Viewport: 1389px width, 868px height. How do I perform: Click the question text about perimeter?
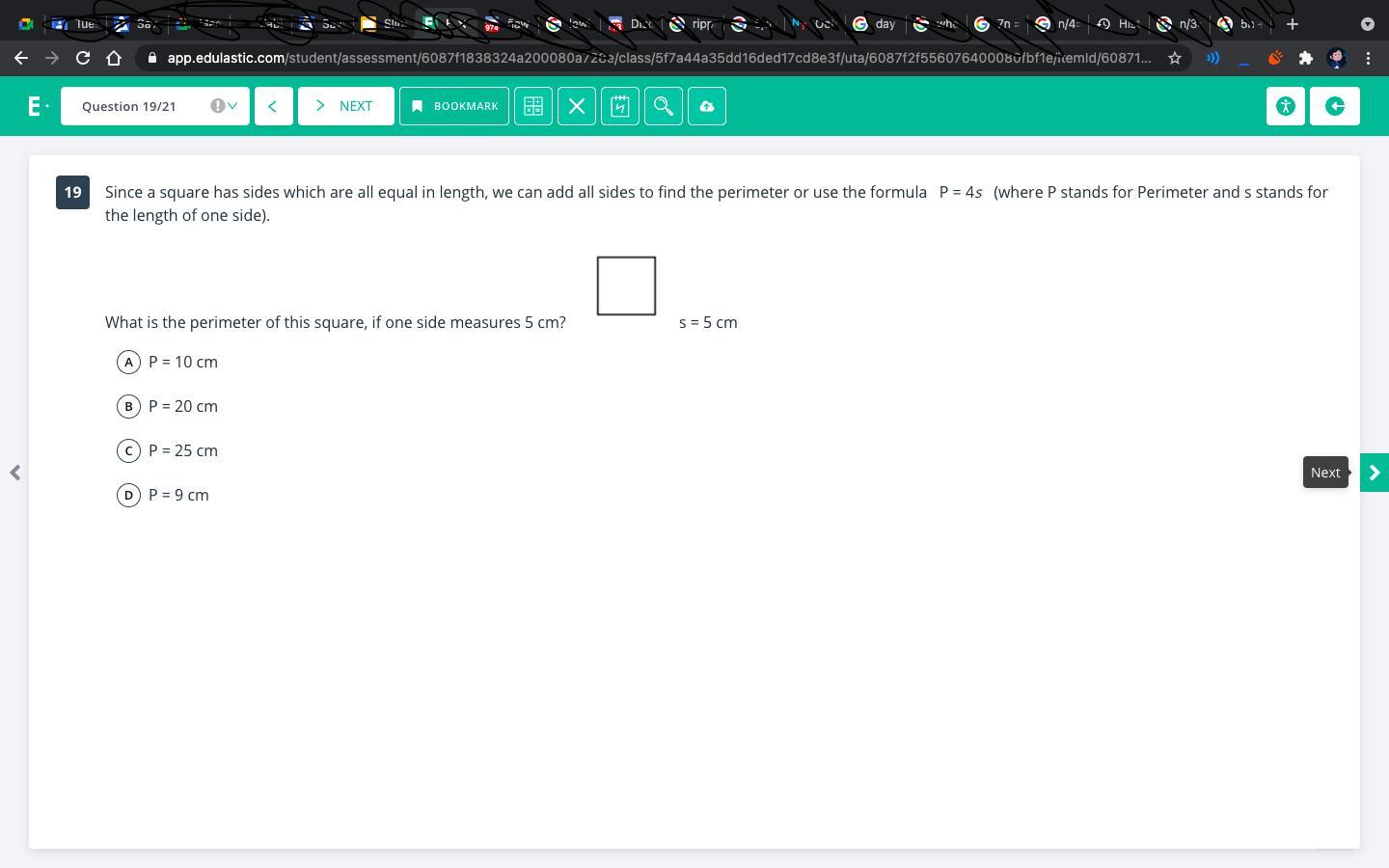pyautogui.click(x=336, y=322)
